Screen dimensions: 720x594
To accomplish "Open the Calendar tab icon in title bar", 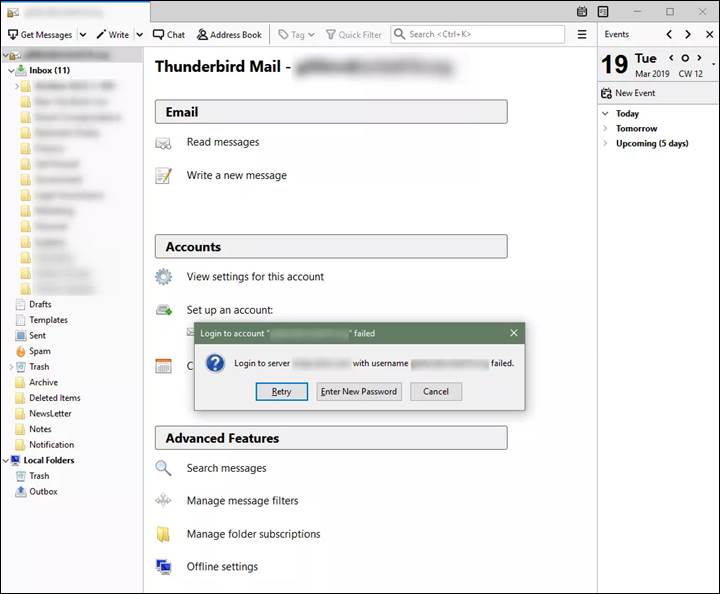I will (x=582, y=11).
